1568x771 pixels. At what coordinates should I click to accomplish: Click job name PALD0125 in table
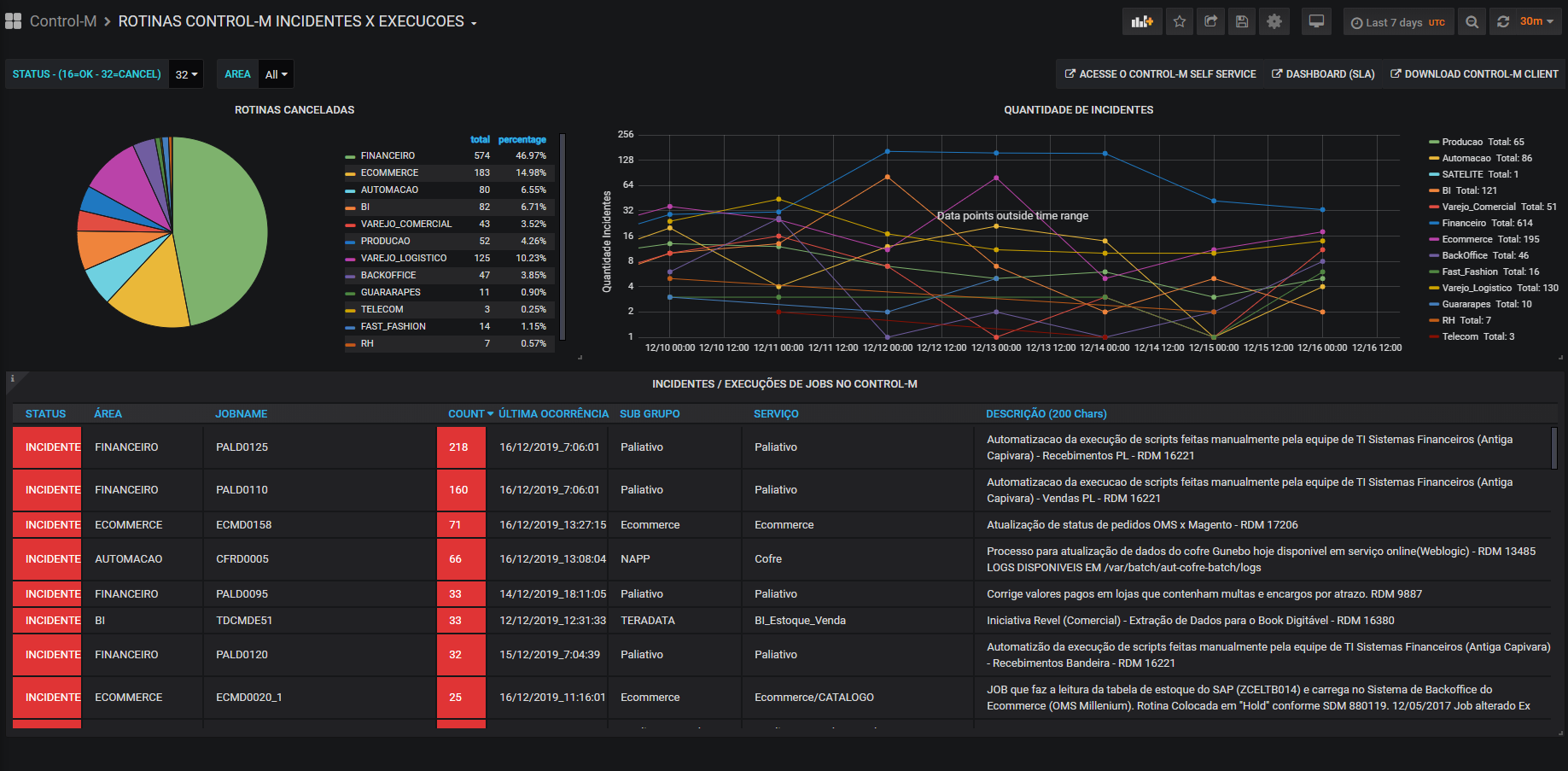[x=242, y=447]
